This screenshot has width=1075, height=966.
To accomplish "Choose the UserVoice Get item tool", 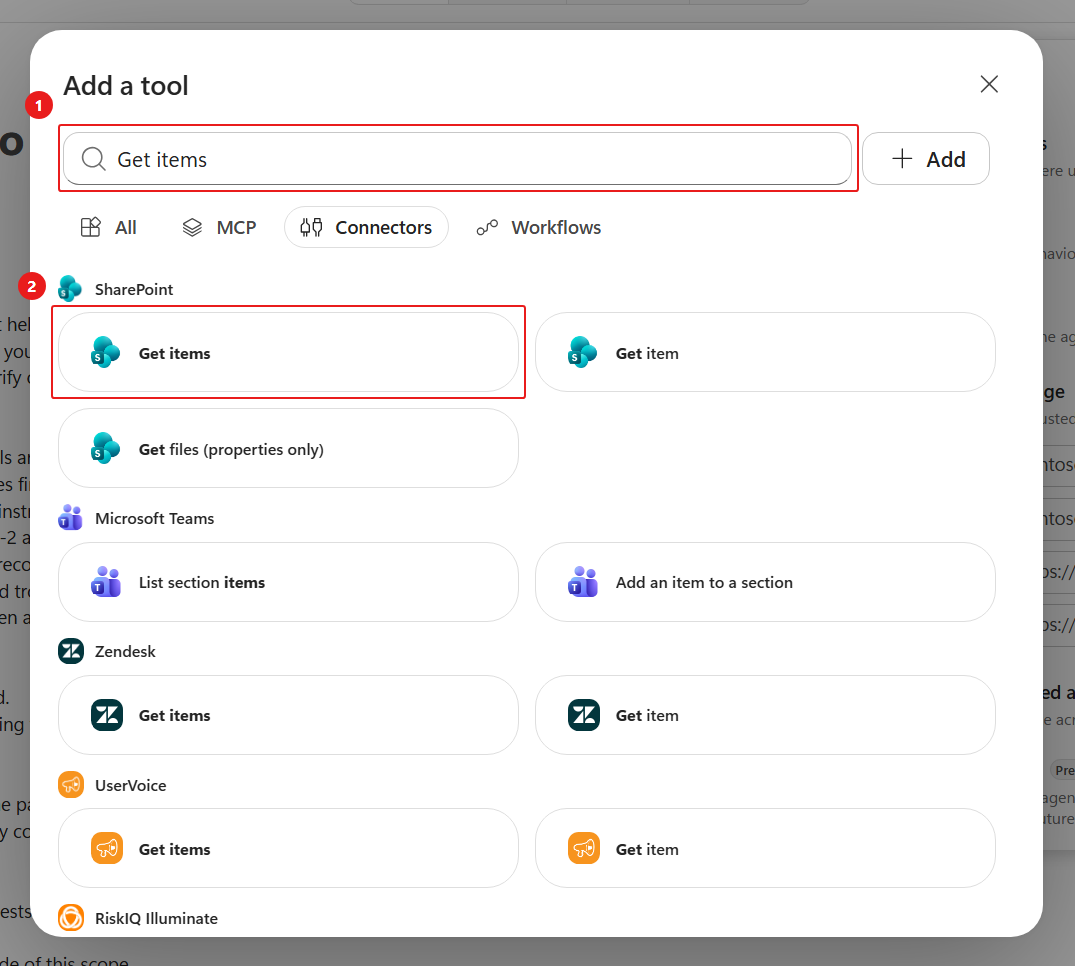I will click(765, 848).
